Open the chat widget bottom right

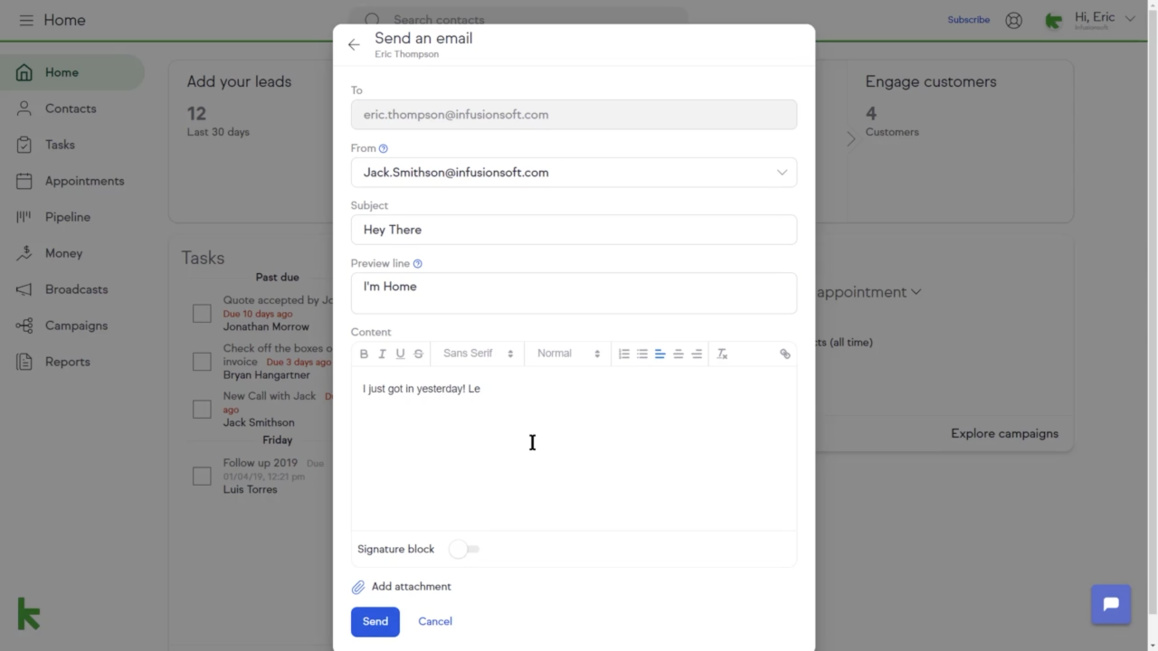point(1111,604)
